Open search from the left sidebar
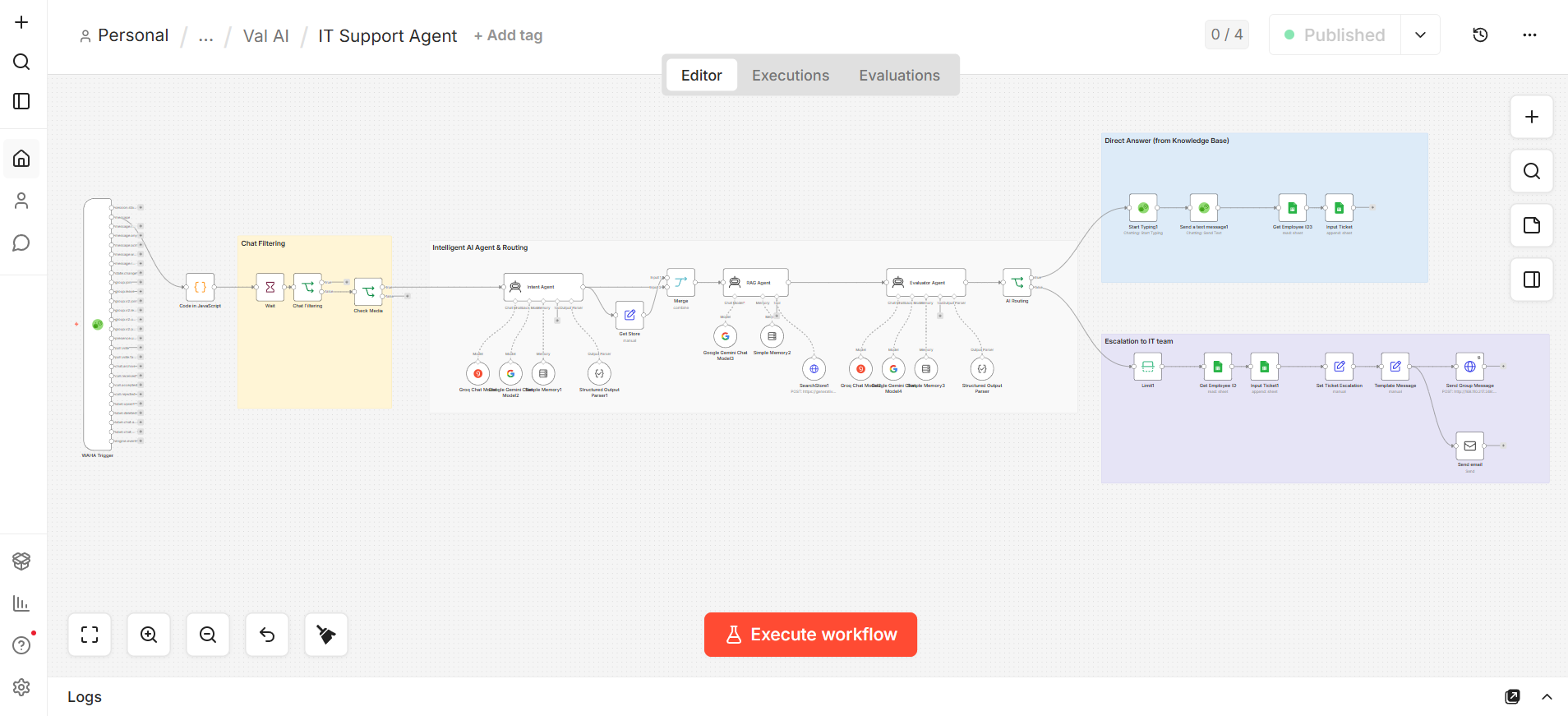The height and width of the screenshot is (716, 1568). pyautogui.click(x=21, y=62)
